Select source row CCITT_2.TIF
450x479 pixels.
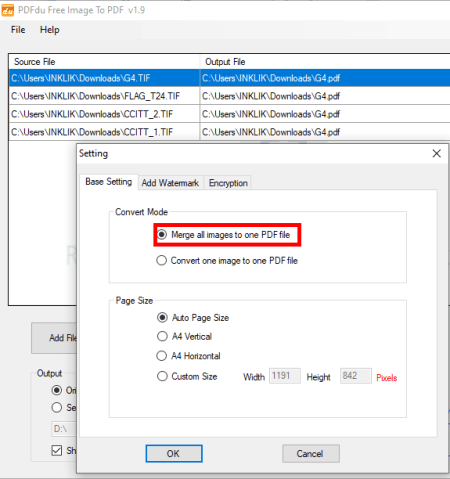click(x=104, y=114)
